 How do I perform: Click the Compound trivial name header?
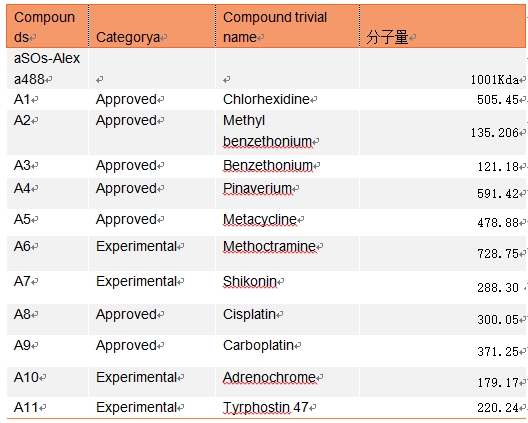point(288,26)
